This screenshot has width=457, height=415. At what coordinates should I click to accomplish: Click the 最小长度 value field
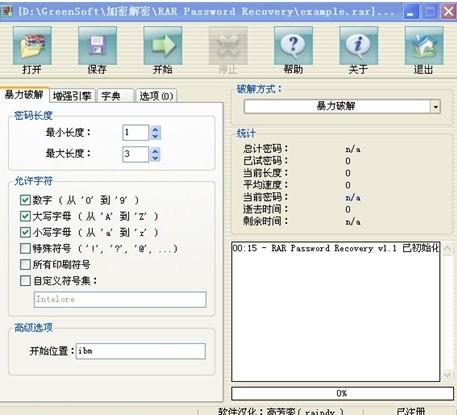coord(136,133)
